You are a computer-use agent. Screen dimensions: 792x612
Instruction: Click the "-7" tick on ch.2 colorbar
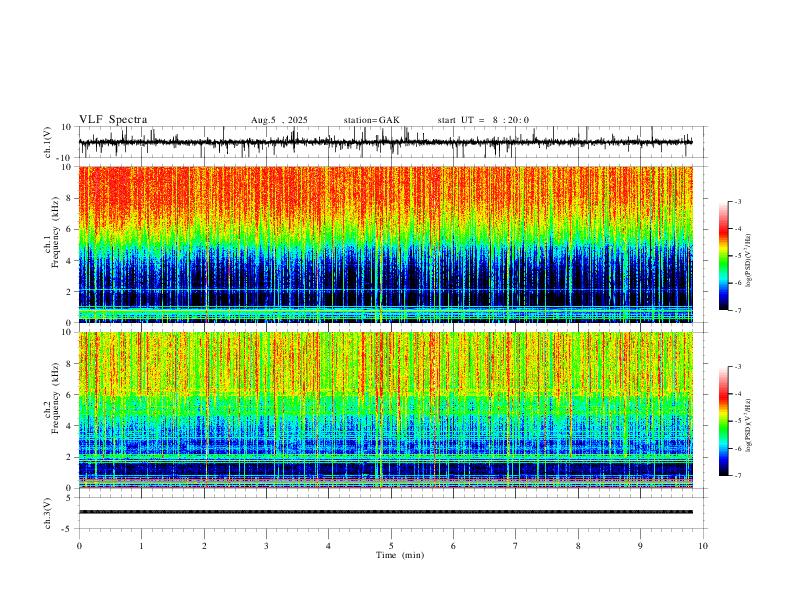(x=737, y=475)
